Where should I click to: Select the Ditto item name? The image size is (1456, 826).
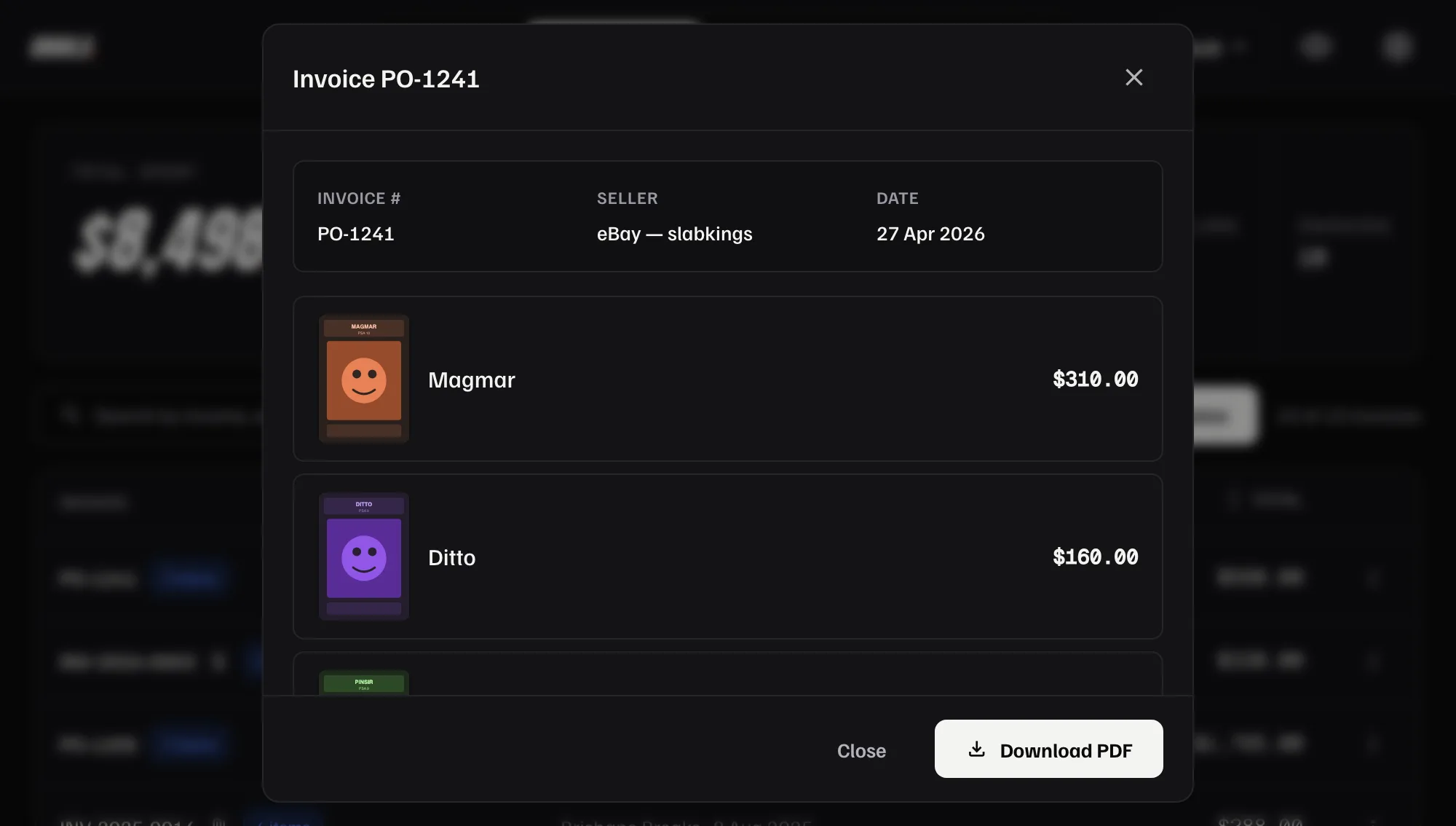451,557
